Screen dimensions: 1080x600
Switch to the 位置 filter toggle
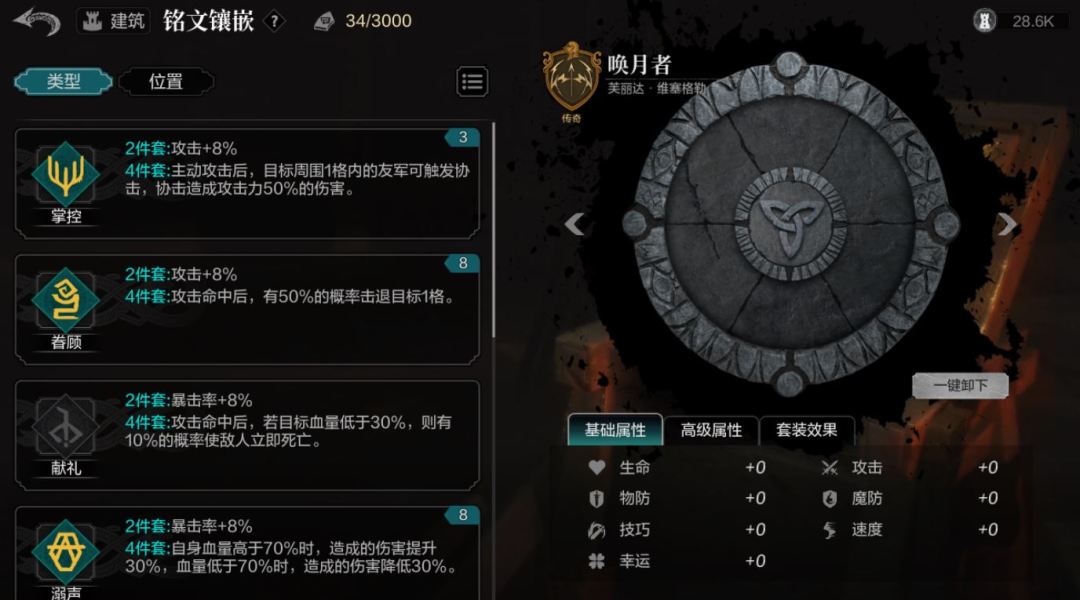click(166, 81)
